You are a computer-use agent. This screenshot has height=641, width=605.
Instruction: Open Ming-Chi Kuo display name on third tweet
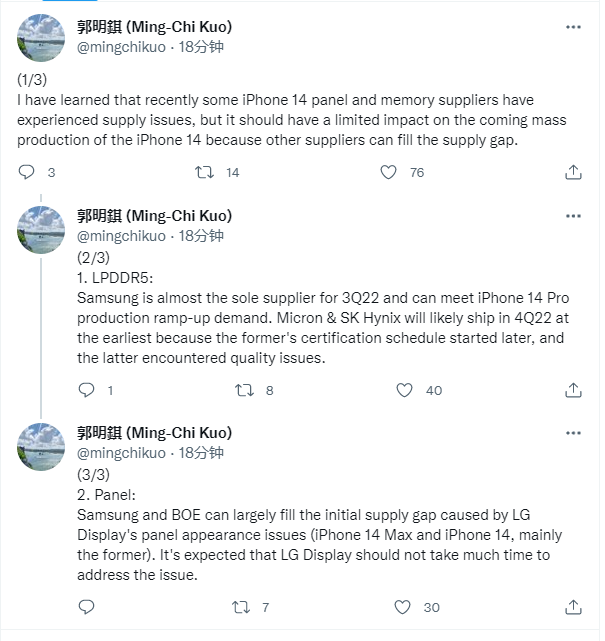(154, 433)
